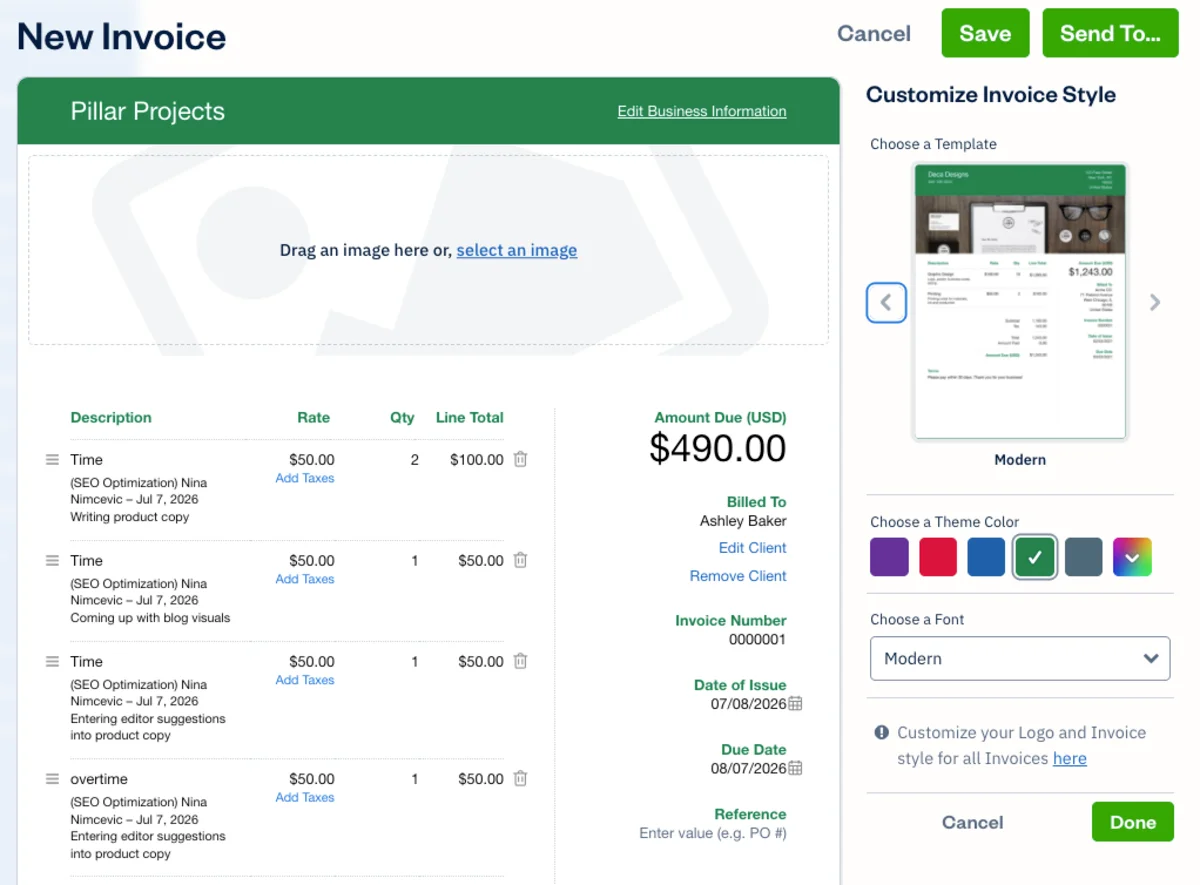Click reorder handle of third Time line
The height and width of the screenshot is (885, 1200).
click(x=52, y=662)
